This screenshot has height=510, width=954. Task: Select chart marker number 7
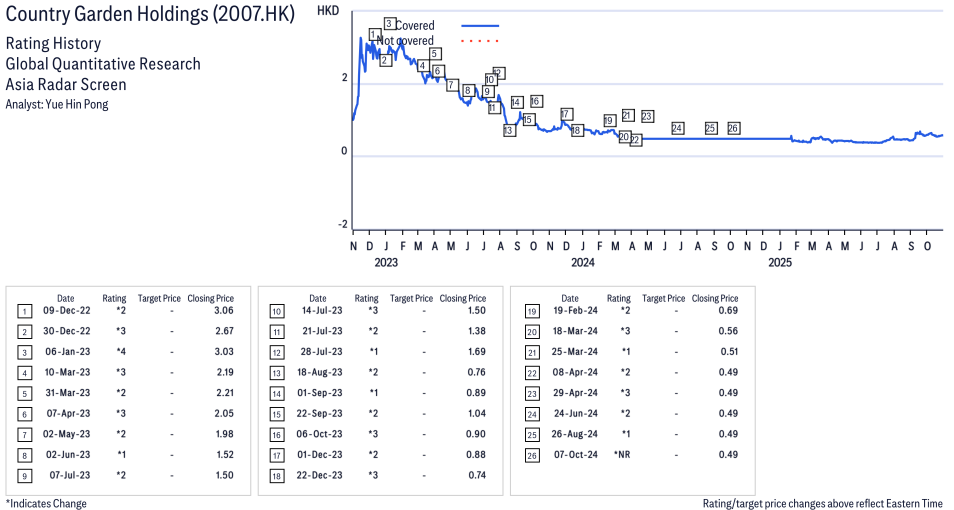point(452,85)
